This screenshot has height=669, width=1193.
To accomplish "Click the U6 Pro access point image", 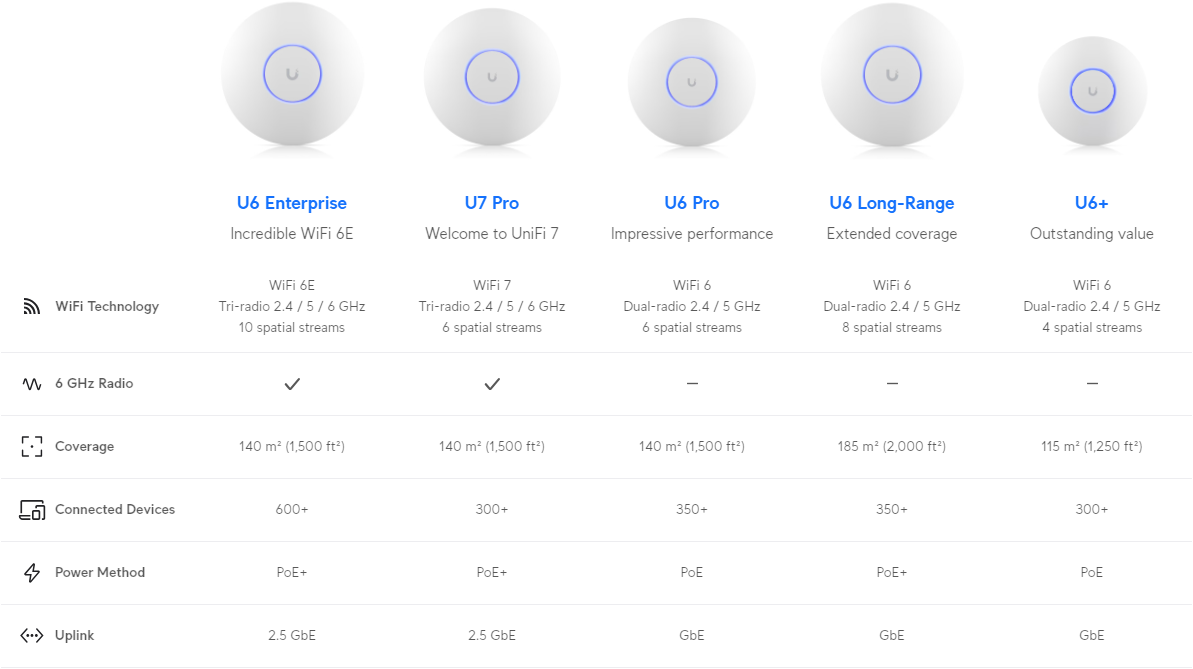I will [x=692, y=82].
